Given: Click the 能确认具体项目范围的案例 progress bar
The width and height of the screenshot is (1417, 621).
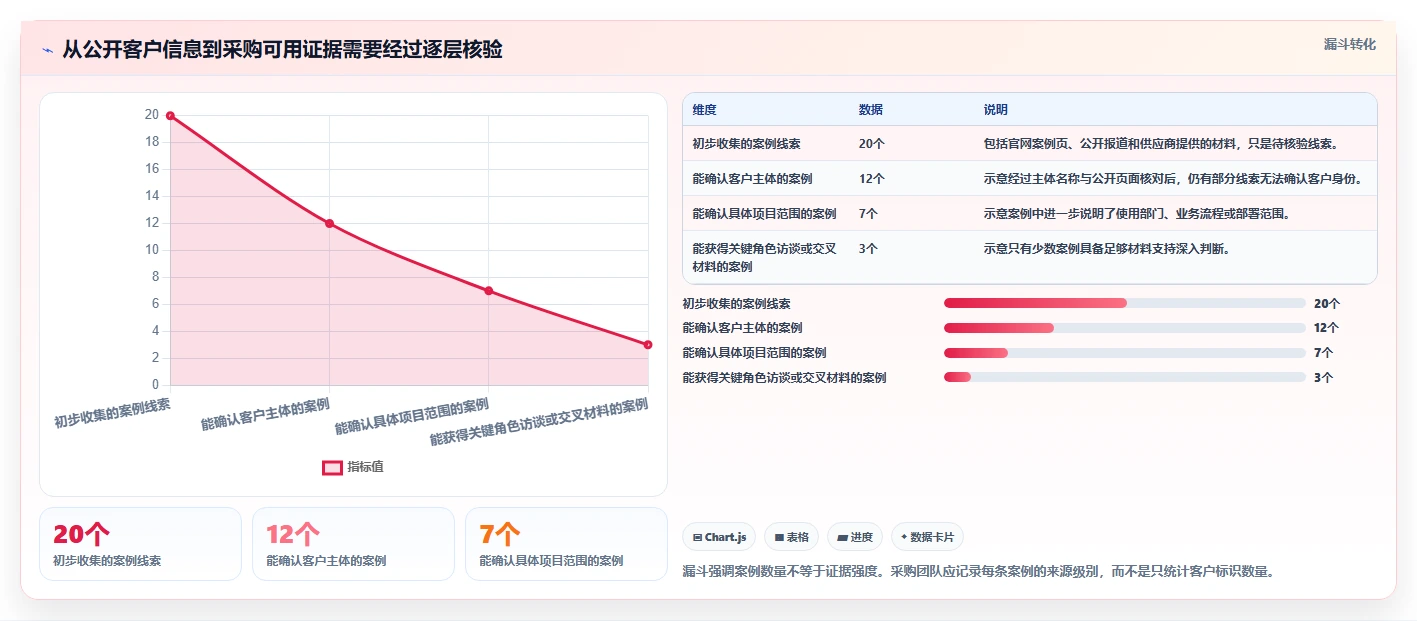Looking at the screenshot, I should tap(1125, 352).
